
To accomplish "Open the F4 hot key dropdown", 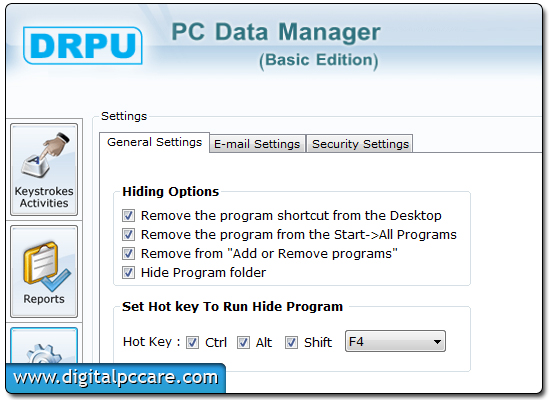I will 395,341.
